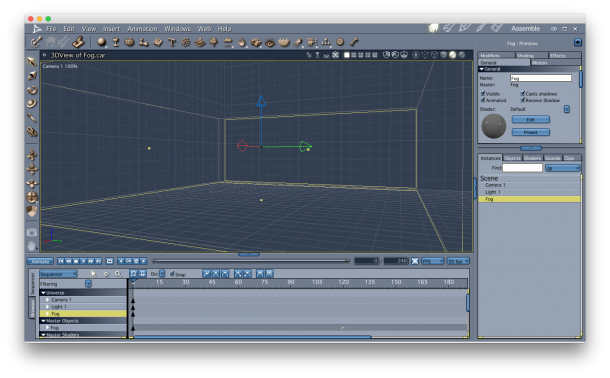Select the Sphere primitive tool in the toolbar

point(102,42)
